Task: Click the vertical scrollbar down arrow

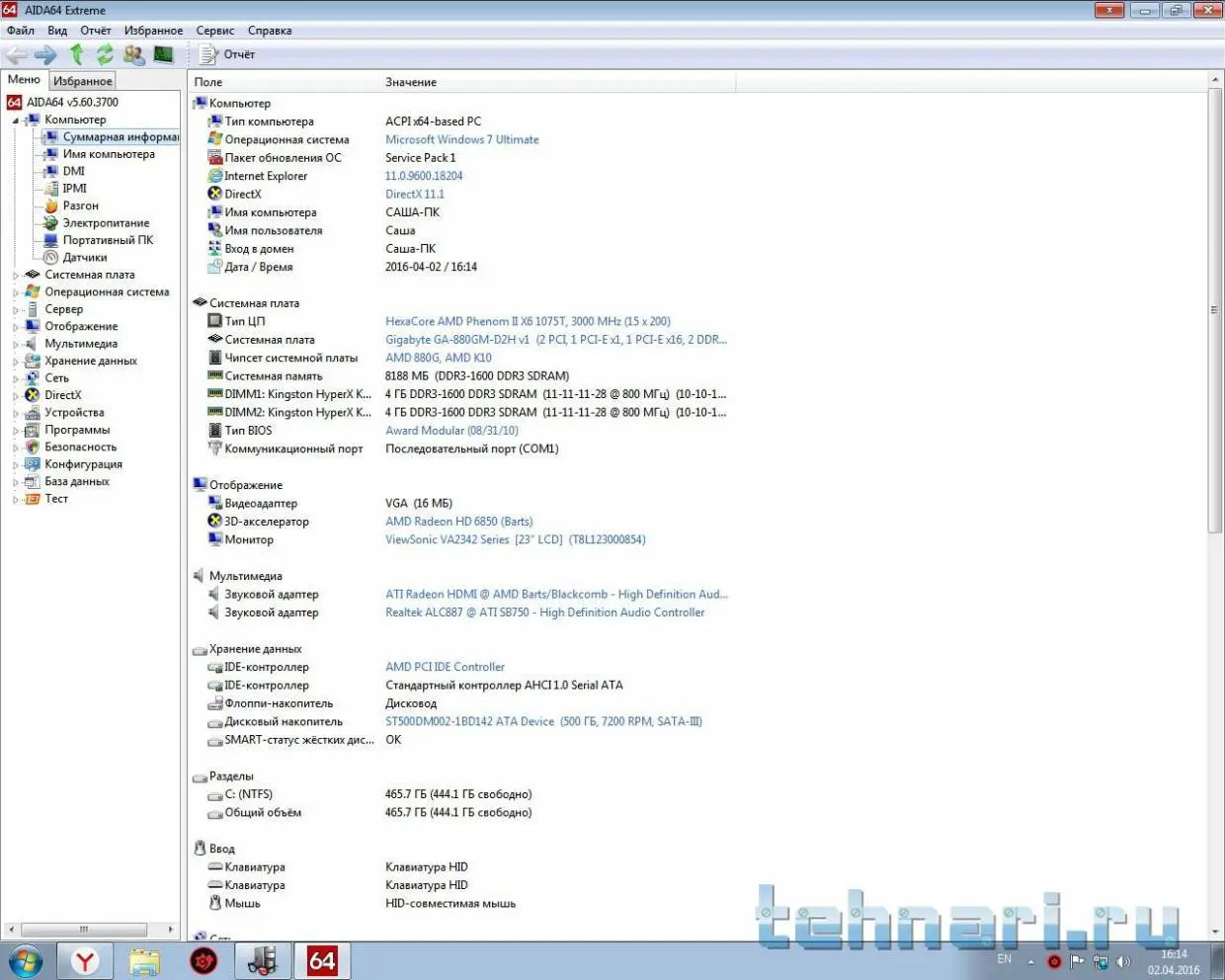Action: click(1215, 932)
